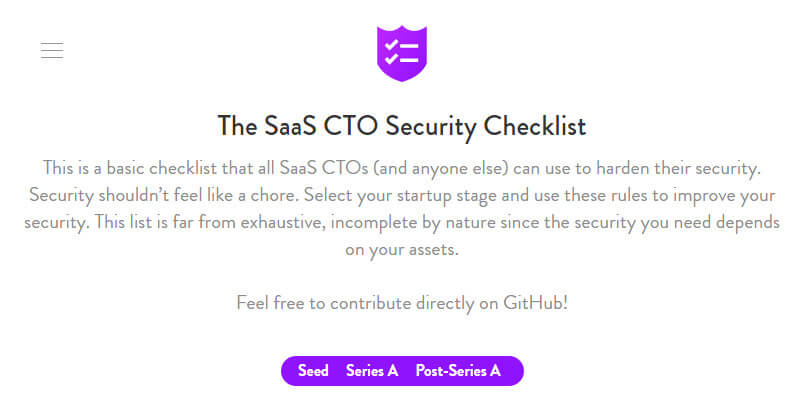Open the hamburger menu icon
The height and width of the screenshot is (400, 800).
pos(52,51)
